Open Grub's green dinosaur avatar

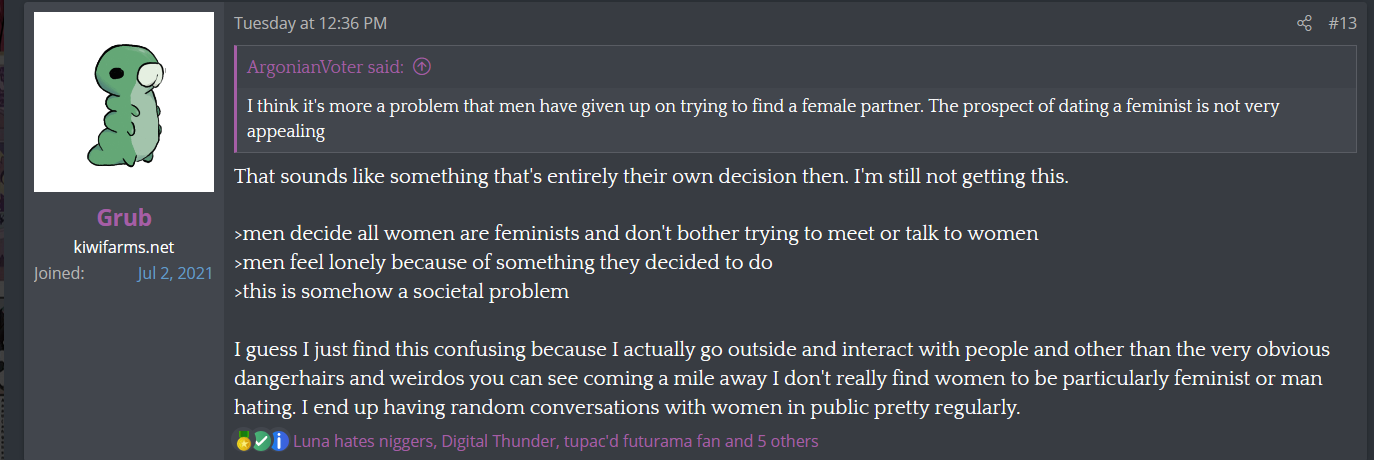pos(124,102)
